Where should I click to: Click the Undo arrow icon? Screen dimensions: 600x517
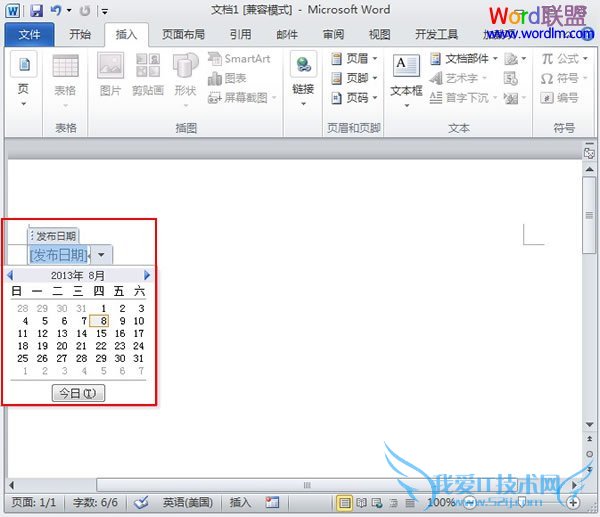(x=56, y=10)
